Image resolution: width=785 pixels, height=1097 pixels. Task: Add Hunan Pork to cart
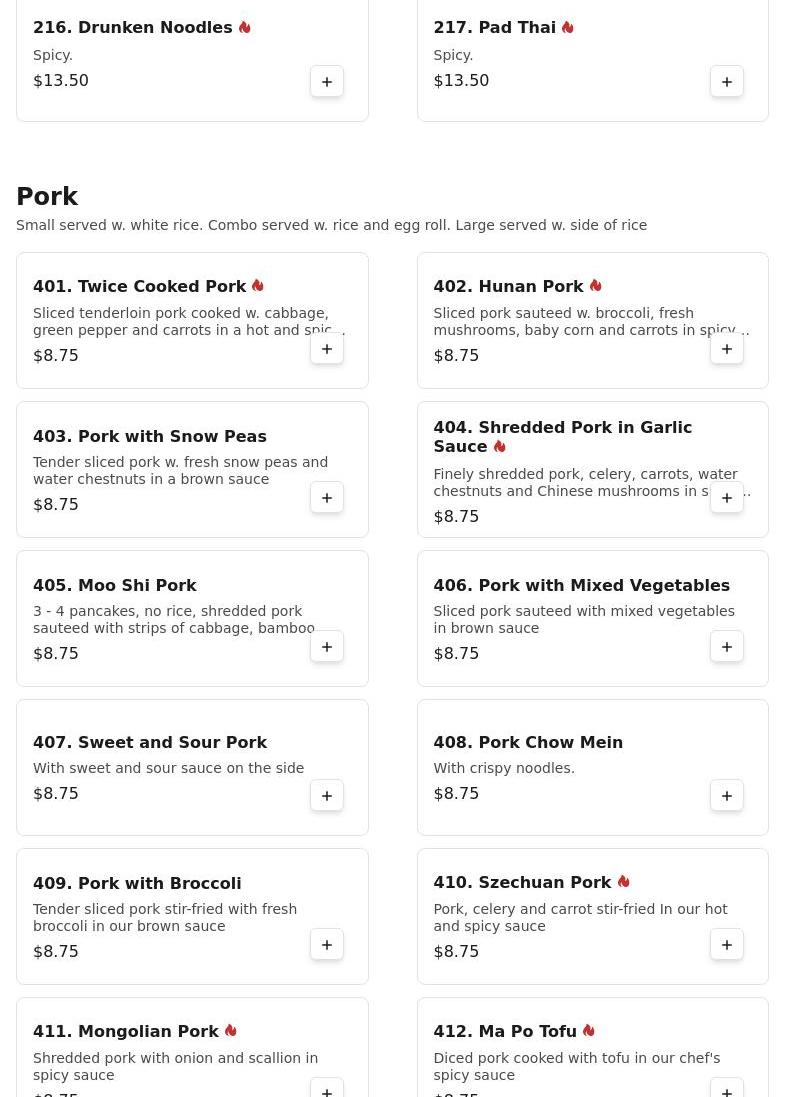[x=727, y=349]
